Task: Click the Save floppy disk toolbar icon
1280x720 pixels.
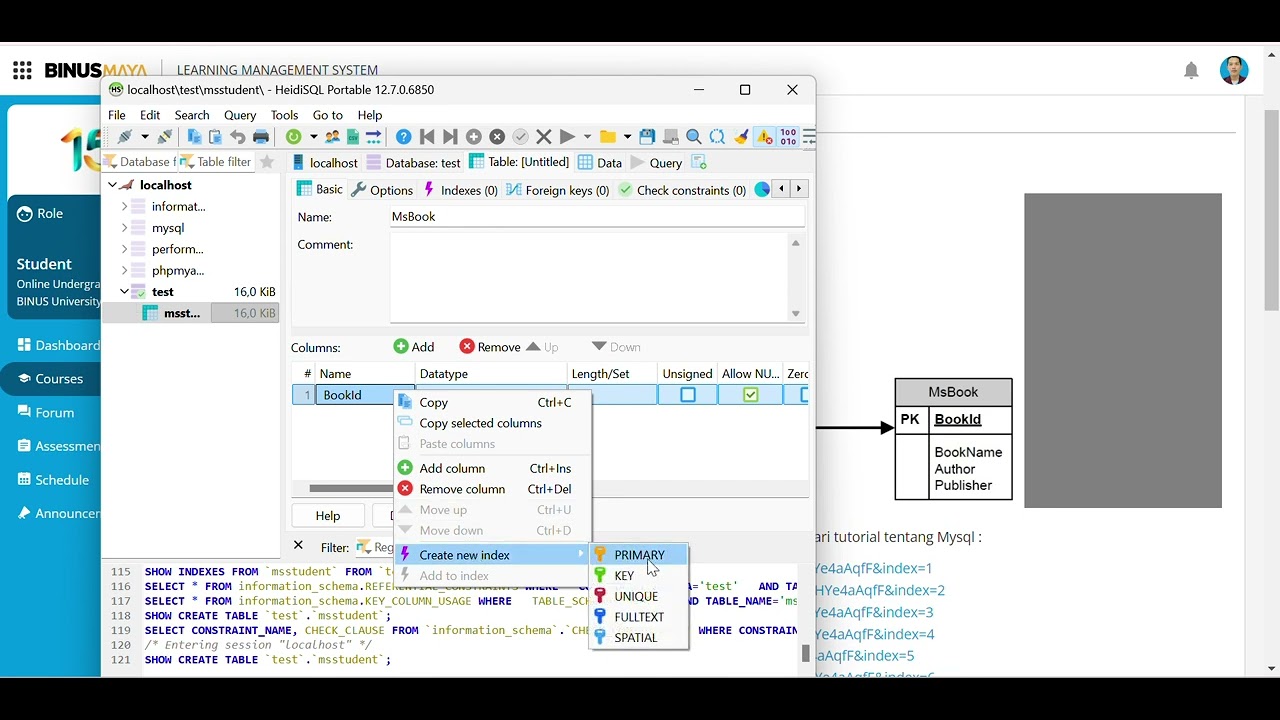Action: pos(647,137)
